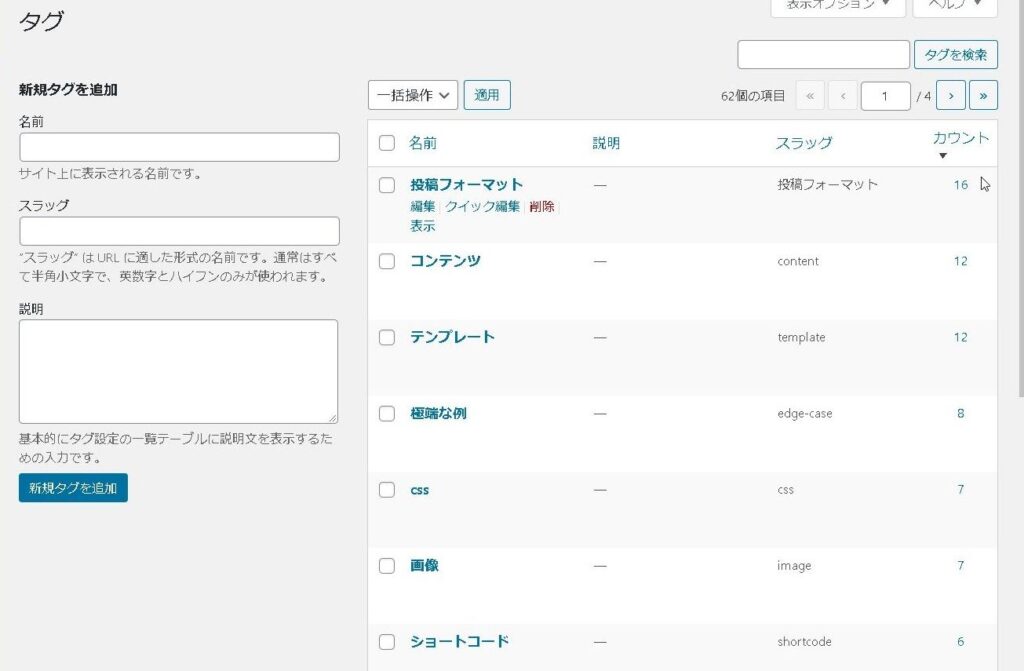
Task: Expand the 表示オプション panel
Action: (x=837, y=5)
